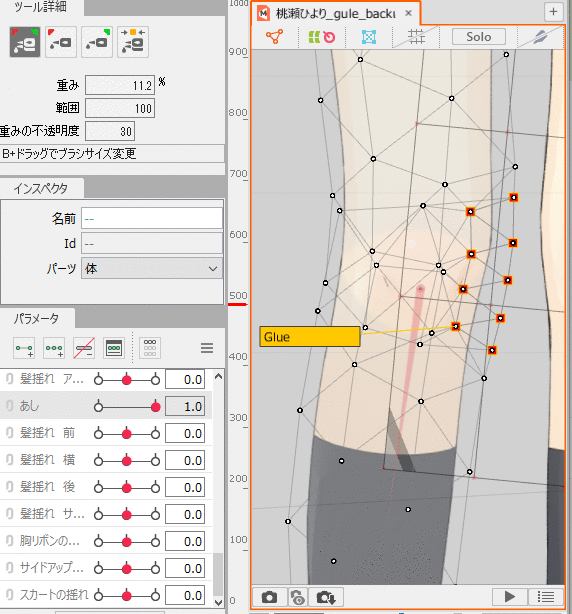Click the add two key points parameter icon
The image size is (572, 614).
point(24,348)
